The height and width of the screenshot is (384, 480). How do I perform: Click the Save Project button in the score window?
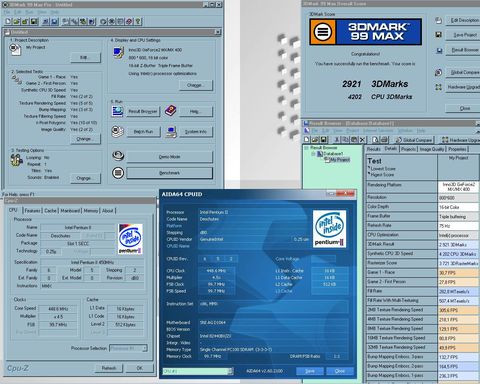(463, 35)
